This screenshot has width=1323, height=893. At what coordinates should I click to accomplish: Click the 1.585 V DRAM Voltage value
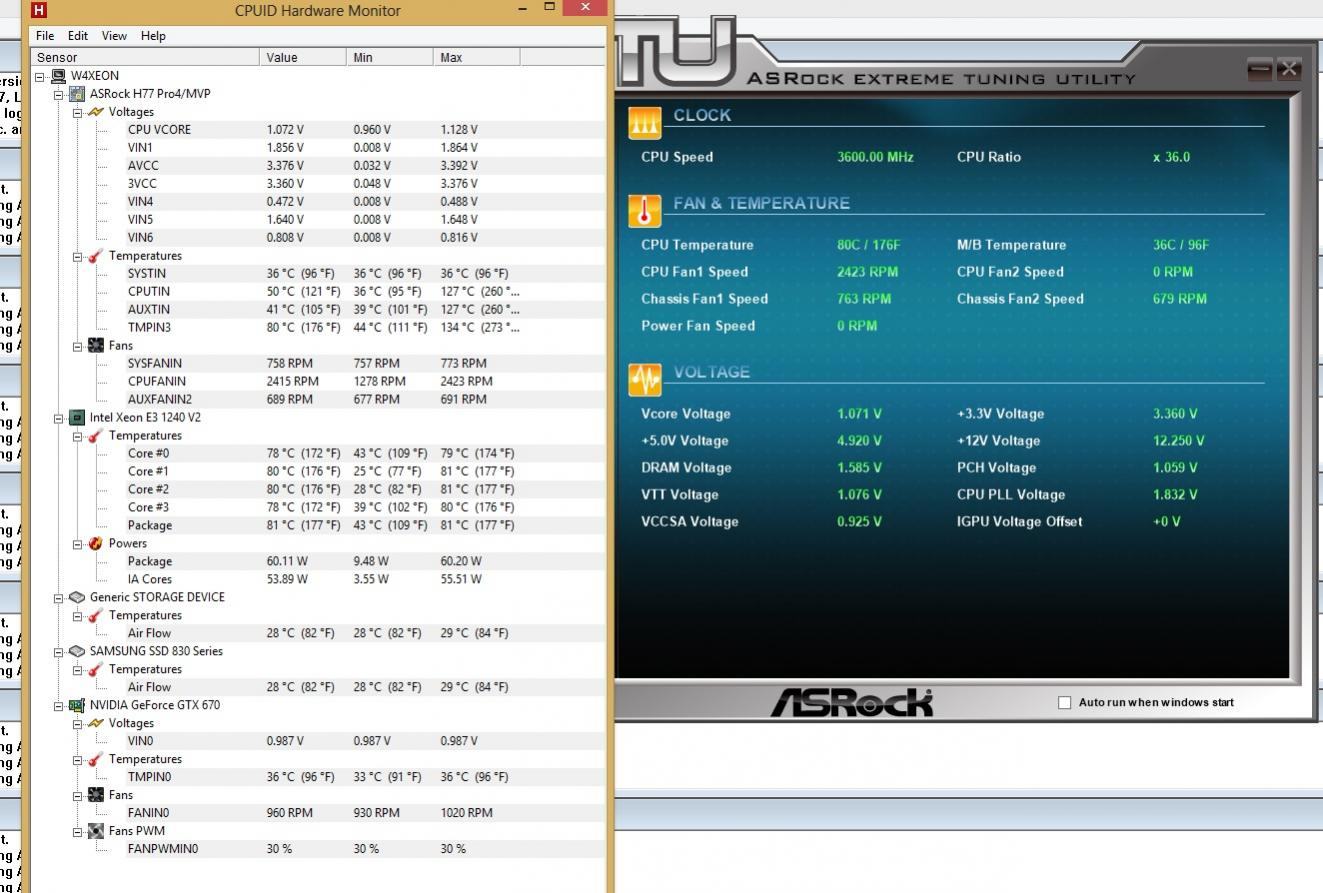860,468
